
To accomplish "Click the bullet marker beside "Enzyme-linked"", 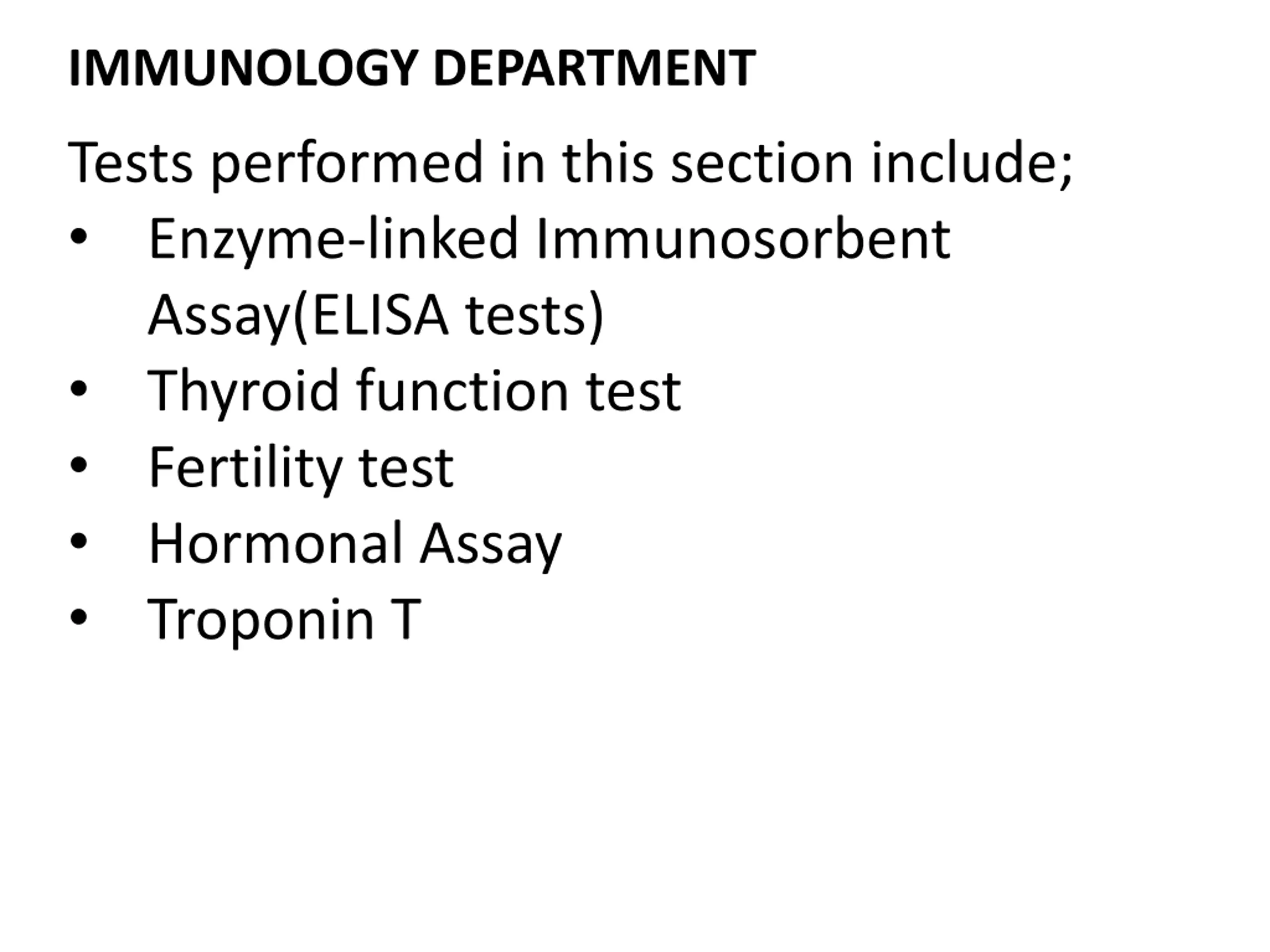I will (x=78, y=237).
